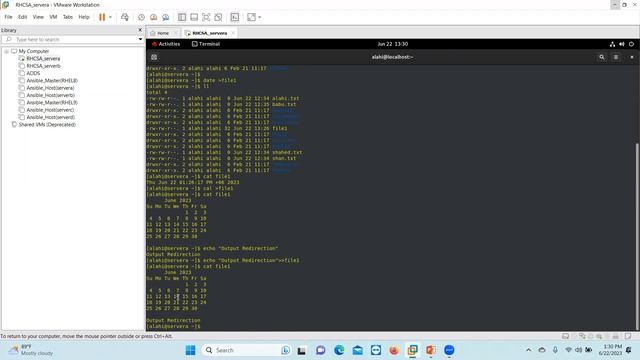Click the VMware Workstation taskbar icon
This screenshot has width=640, height=360.
[x=413, y=350]
